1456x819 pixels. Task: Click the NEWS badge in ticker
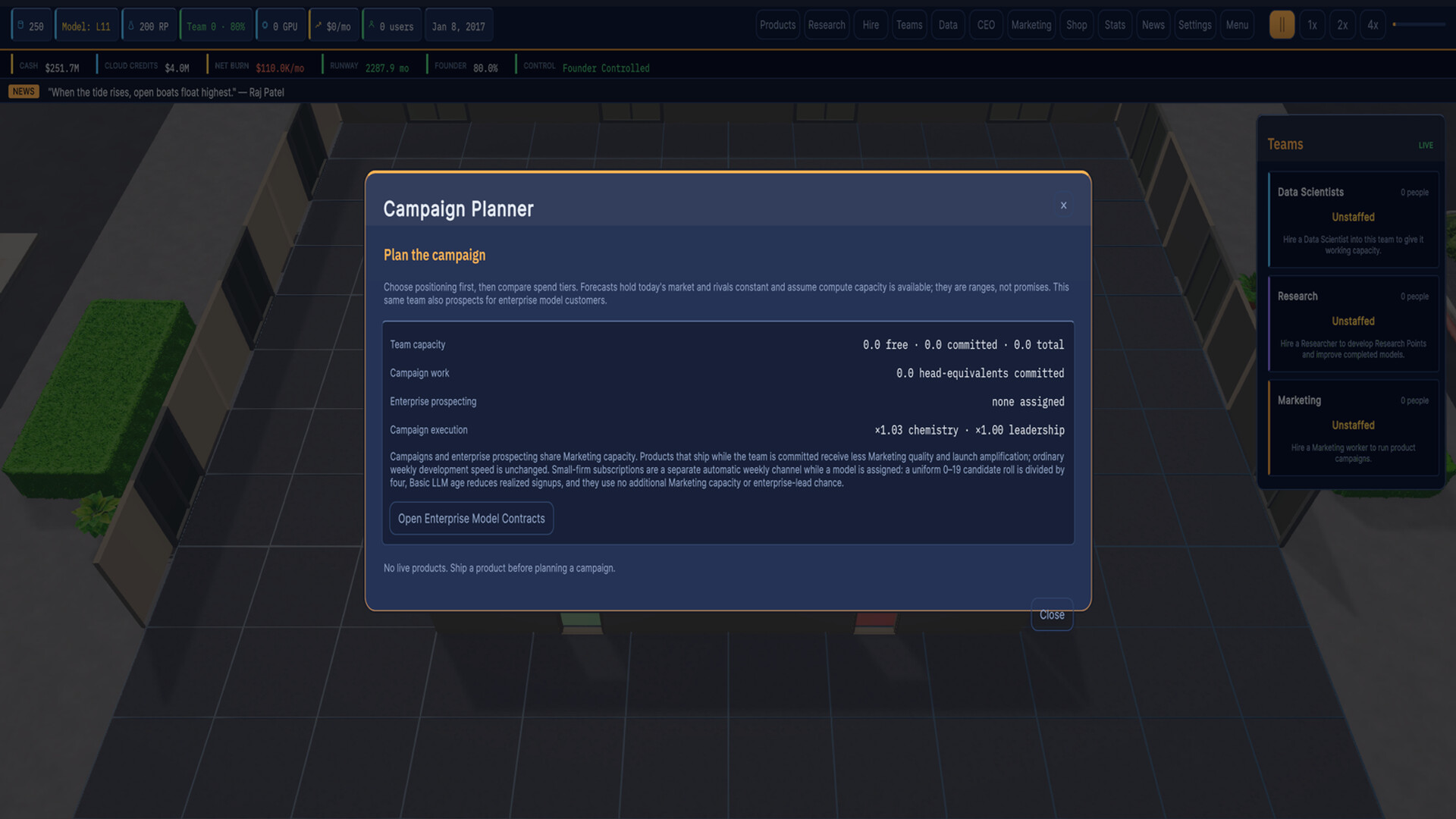(24, 92)
